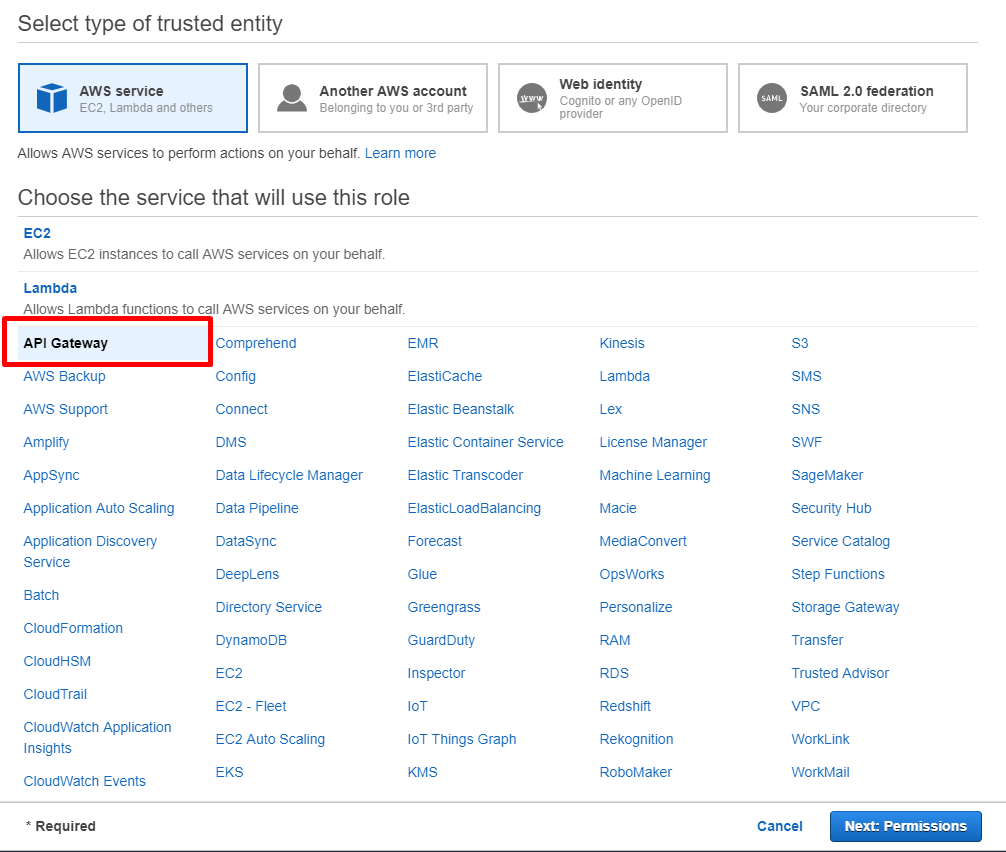The width and height of the screenshot is (1006, 852).
Task: Select the AWS service cube icon
Action: (x=52, y=98)
